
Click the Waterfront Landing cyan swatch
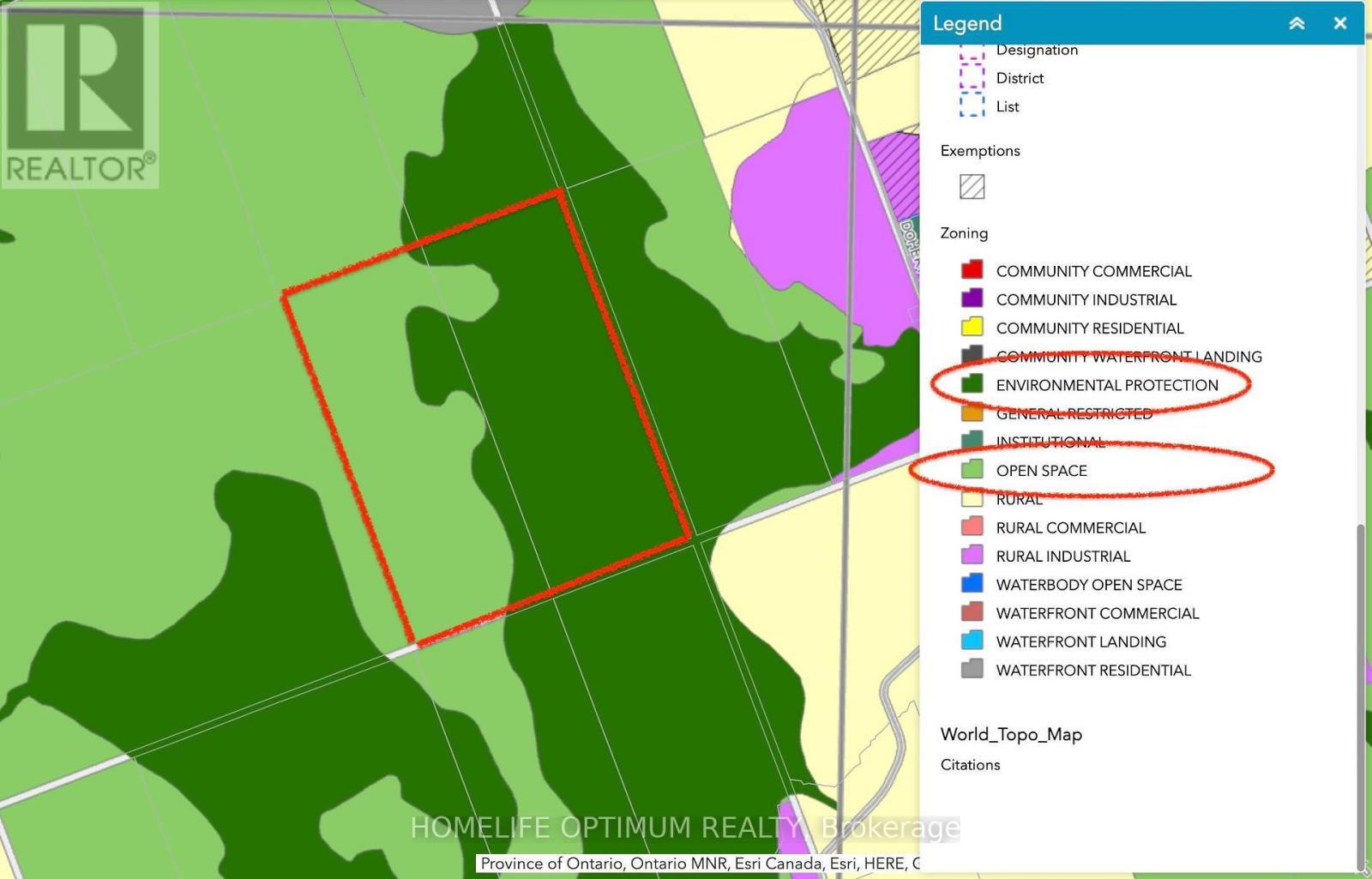click(x=972, y=641)
